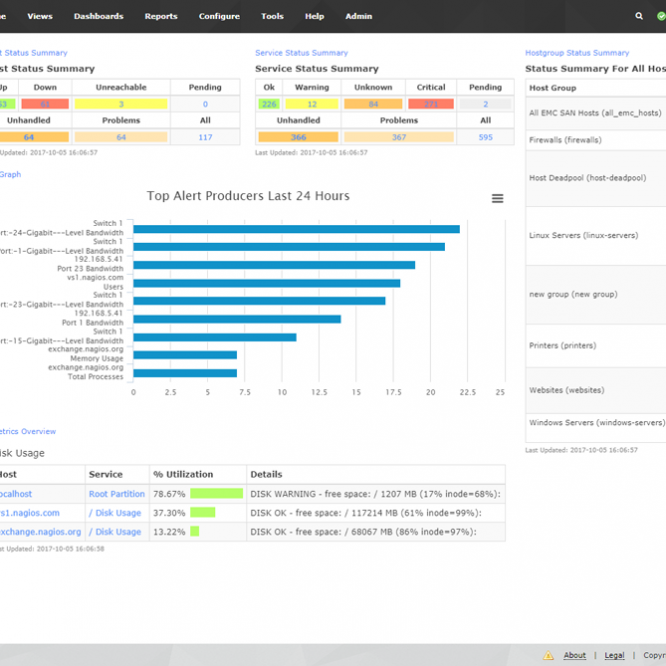
Task: Open the chart hamburger context menu
Action: tap(497, 198)
